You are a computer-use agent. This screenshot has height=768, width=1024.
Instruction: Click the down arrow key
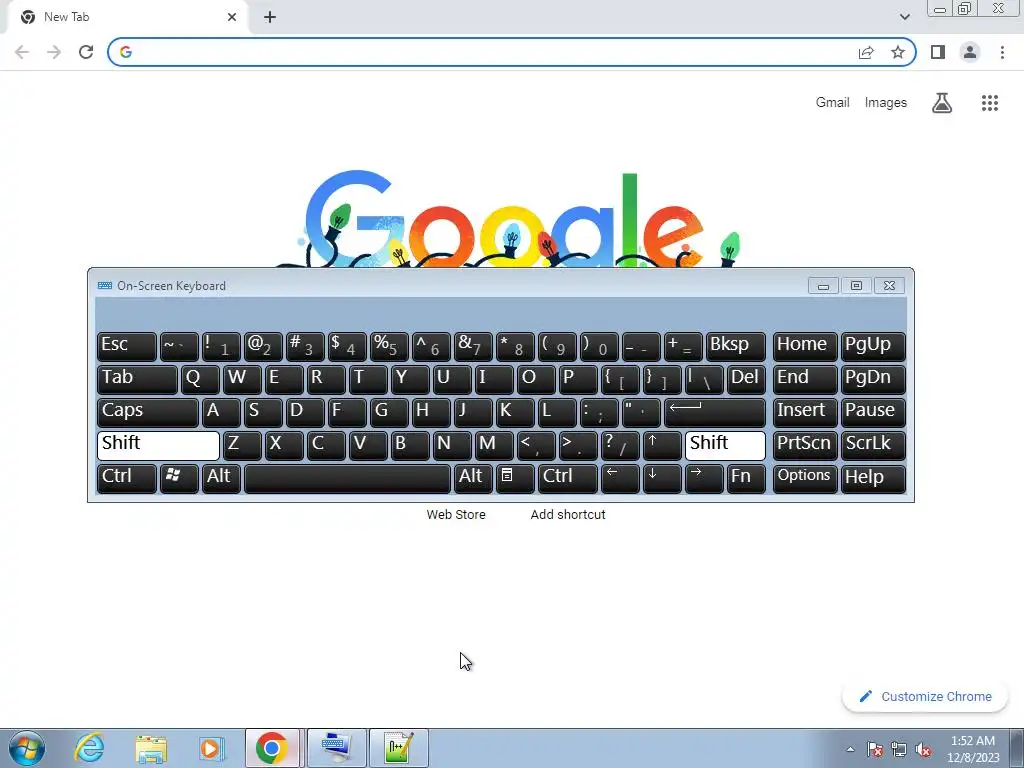(662, 478)
